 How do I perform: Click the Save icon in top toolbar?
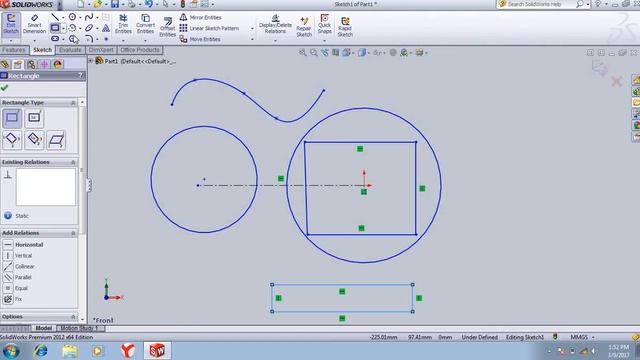(115, 4)
